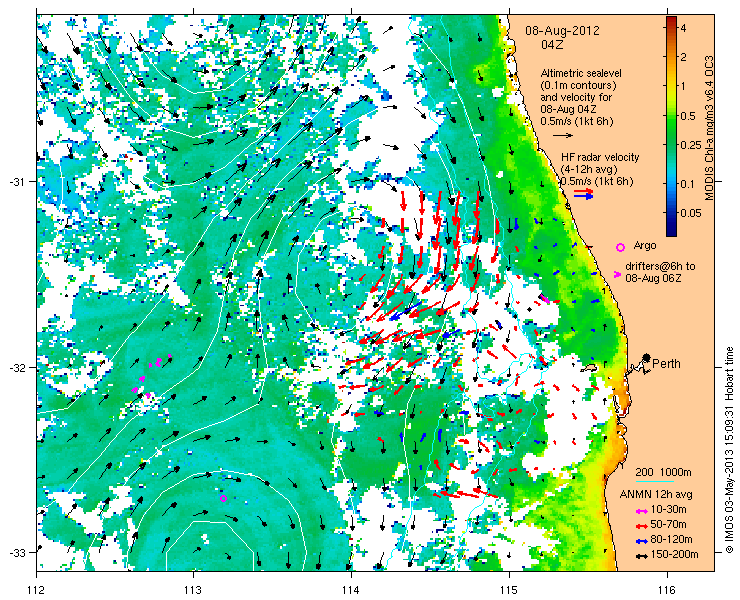This screenshot has height=600, width=740.
Task: Click the MODIS Chl-a colorbar title
Action: pyautogui.click(x=708, y=129)
